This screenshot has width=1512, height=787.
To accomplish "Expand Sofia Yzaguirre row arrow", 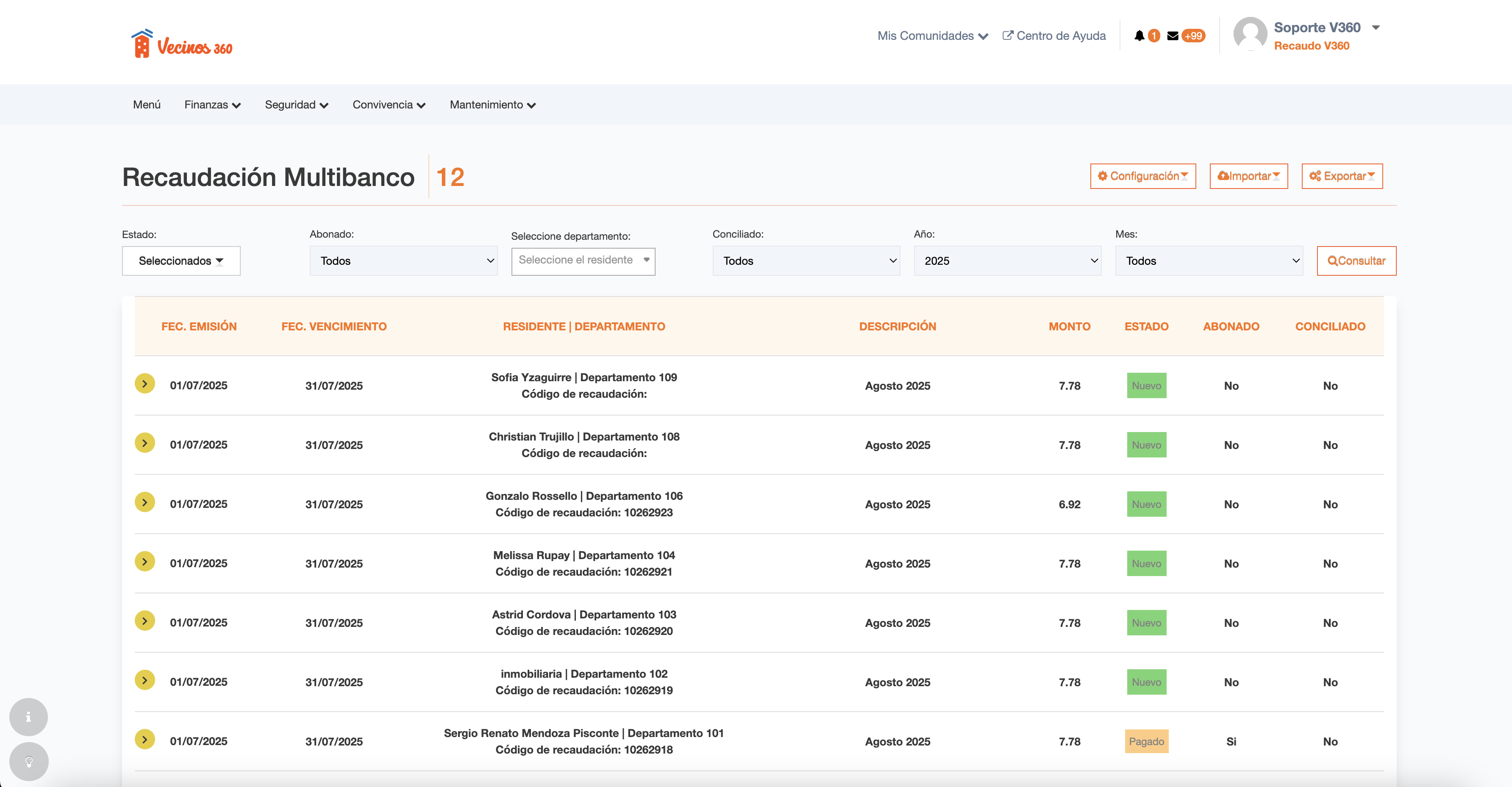I will click(x=145, y=384).
